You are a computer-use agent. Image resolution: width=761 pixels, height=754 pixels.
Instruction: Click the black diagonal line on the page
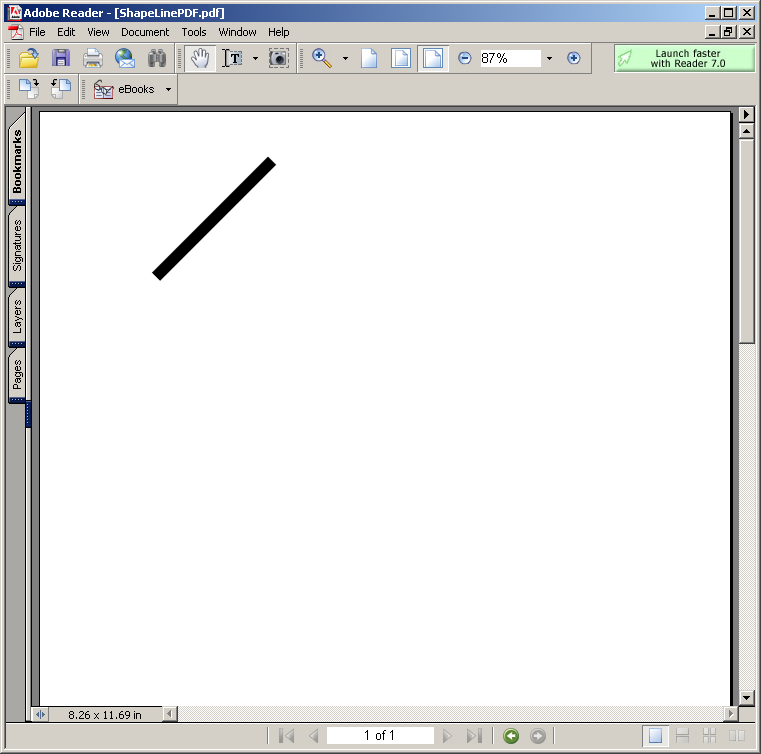[214, 218]
